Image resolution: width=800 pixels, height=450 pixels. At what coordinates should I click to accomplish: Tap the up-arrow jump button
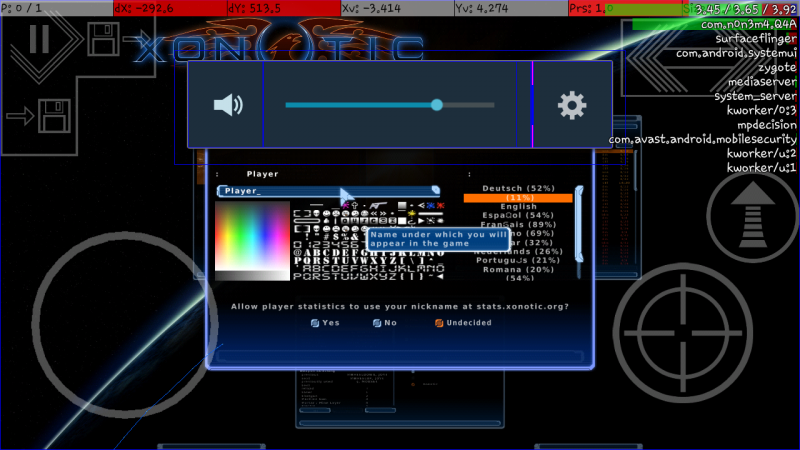(753, 216)
